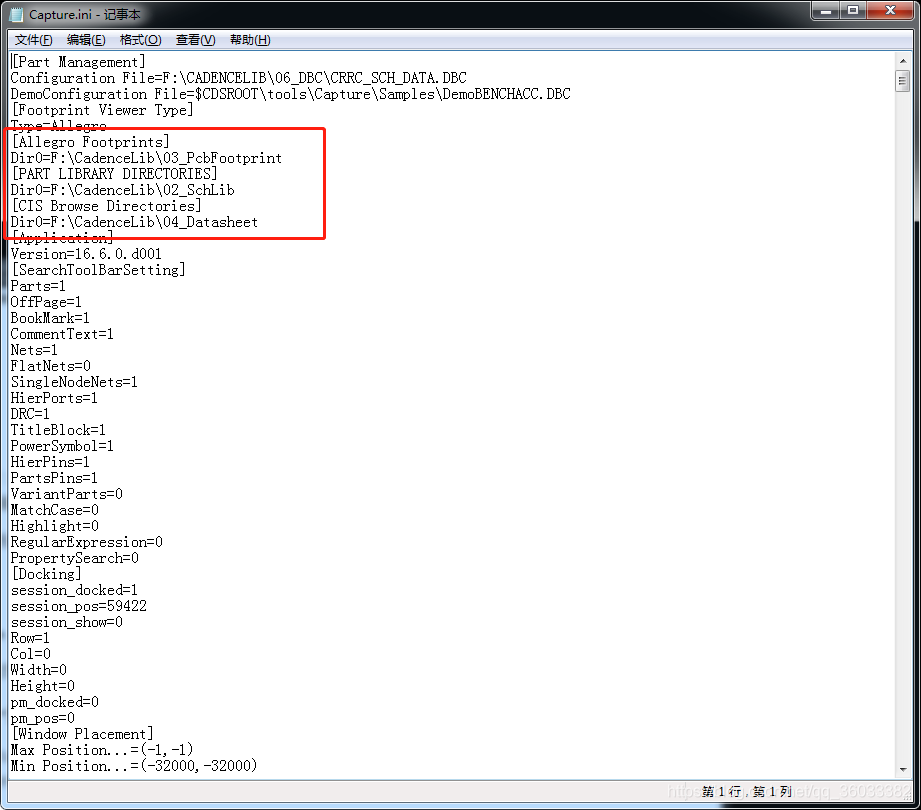921x810 pixels.
Task: Click the Notepad icon in the title bar
Action: [x=16, y=14]
